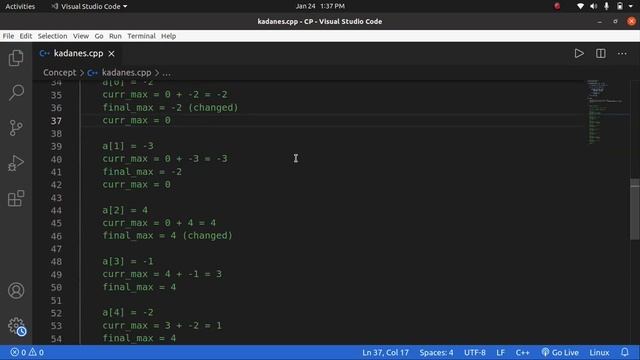Start Go Live server
This screenshot has width=640, height=360.
pos(560,352)
